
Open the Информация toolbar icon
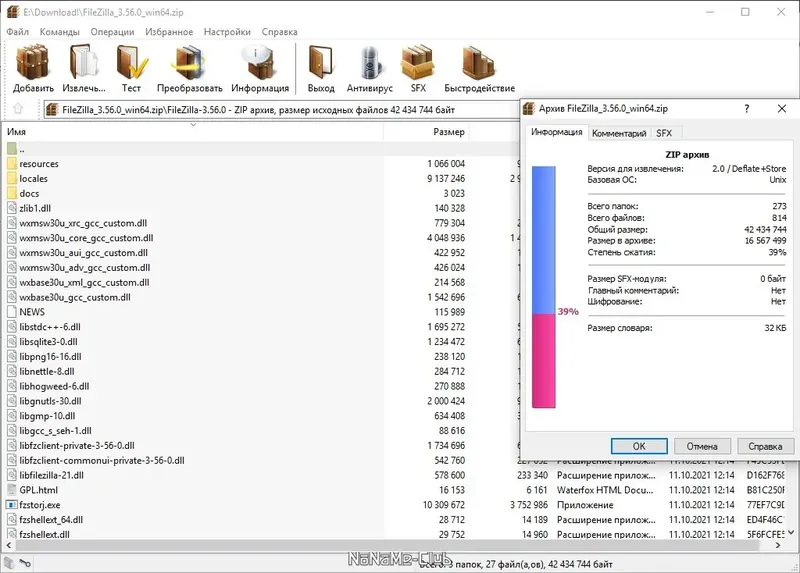(260, 69)
